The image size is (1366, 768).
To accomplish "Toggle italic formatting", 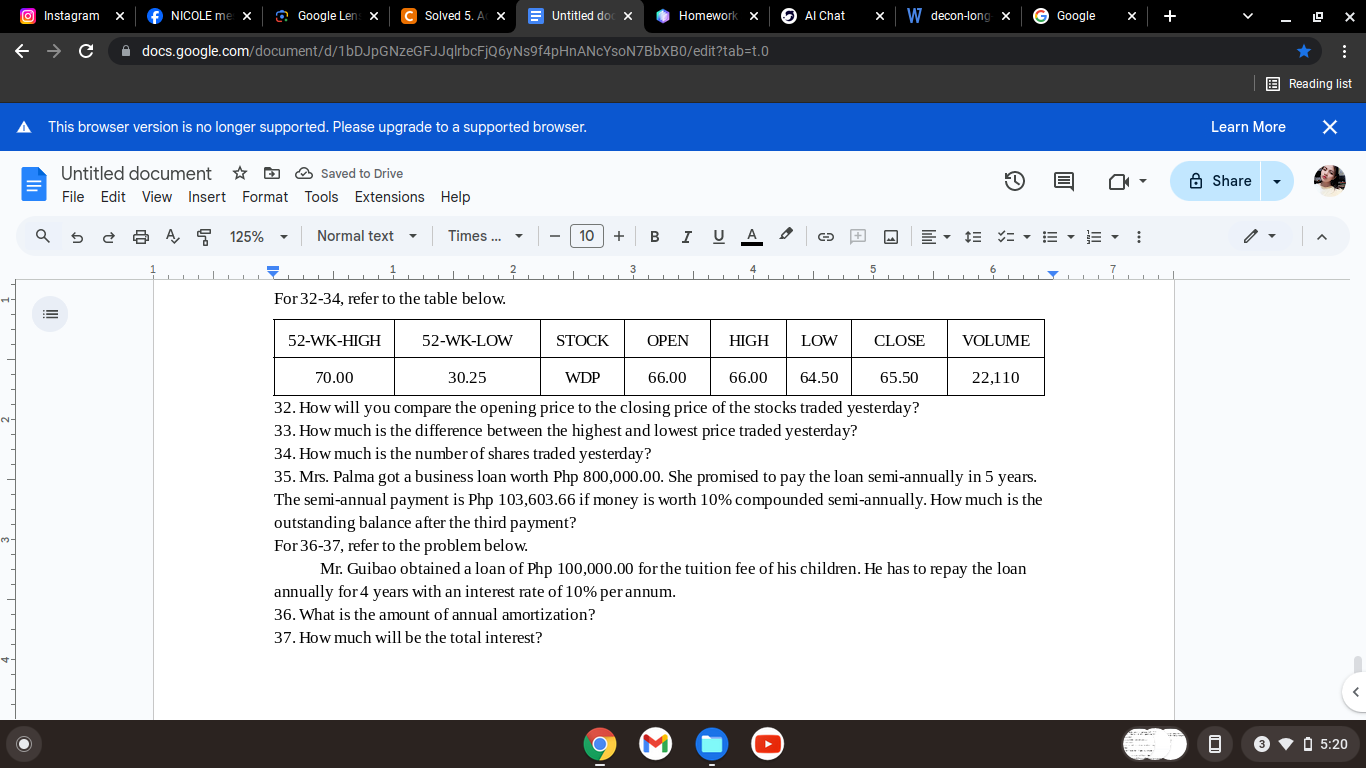I will (686, 237).
